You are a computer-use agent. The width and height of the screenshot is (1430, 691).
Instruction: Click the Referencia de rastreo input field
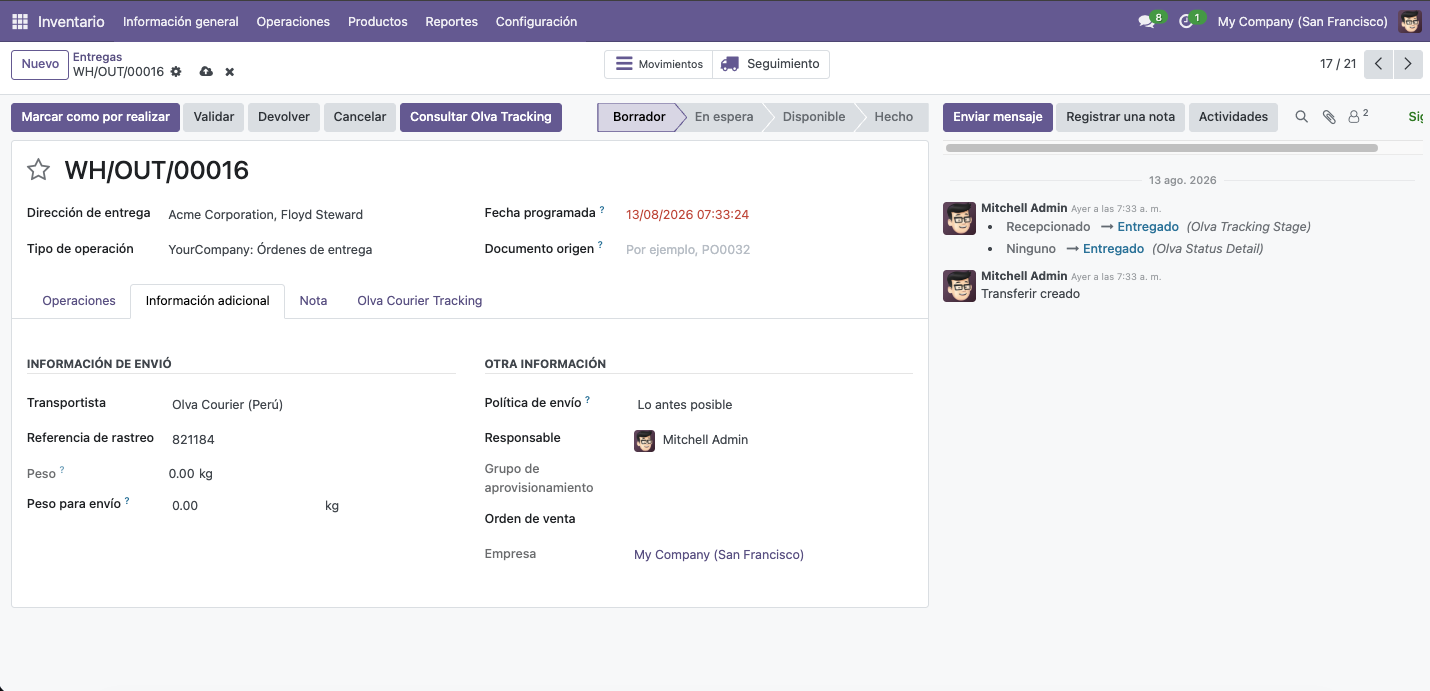coord(312,440)
